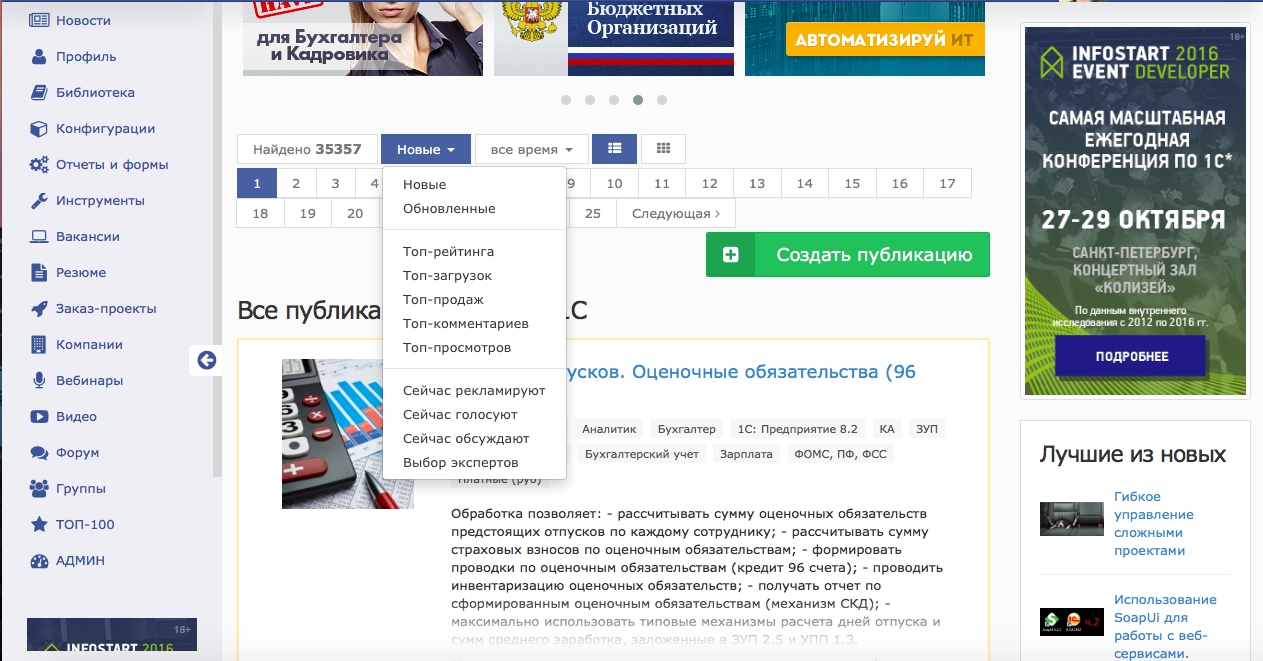Select the first carousel dot

click(566, 100)
